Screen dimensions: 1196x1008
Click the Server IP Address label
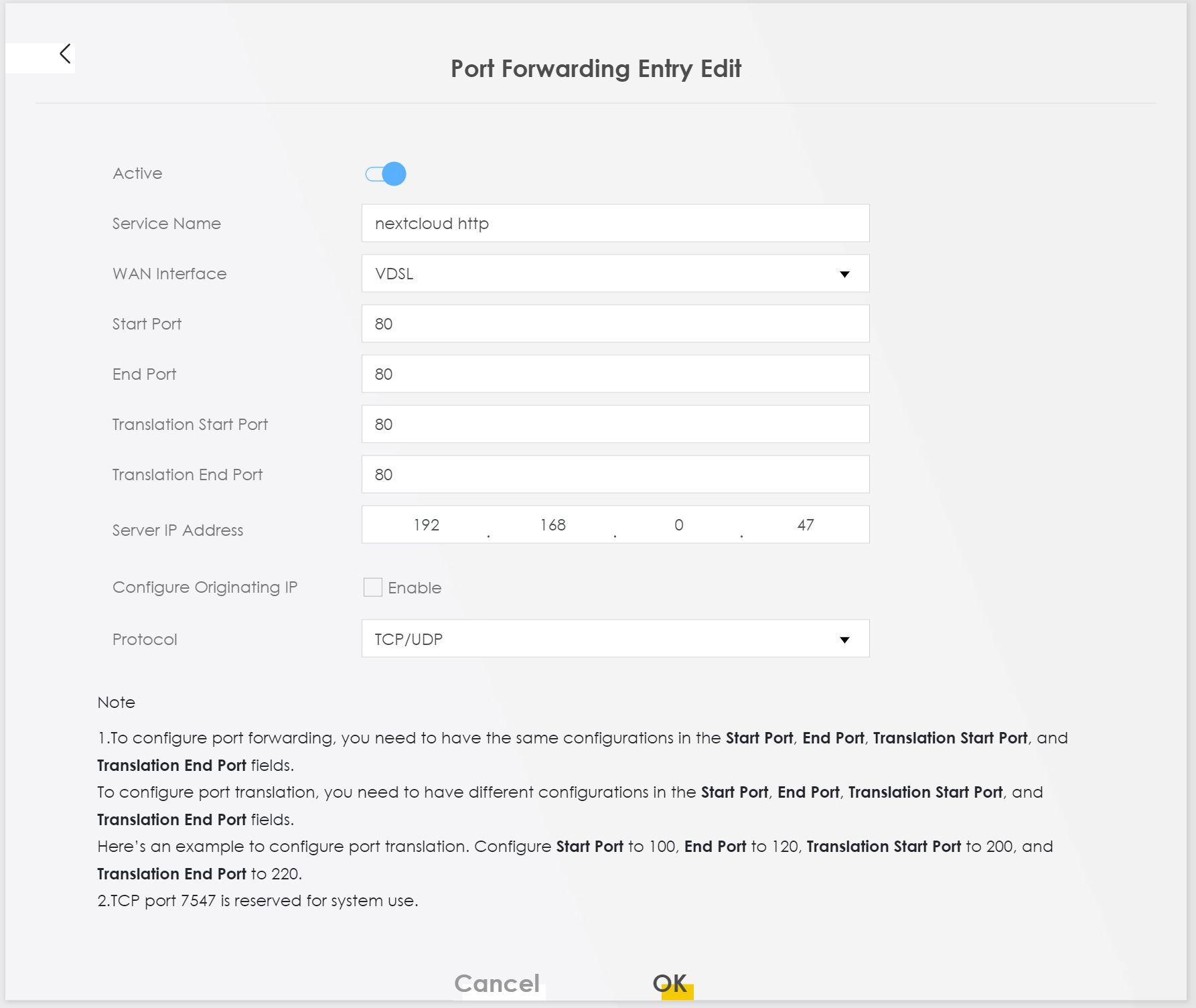177,530
